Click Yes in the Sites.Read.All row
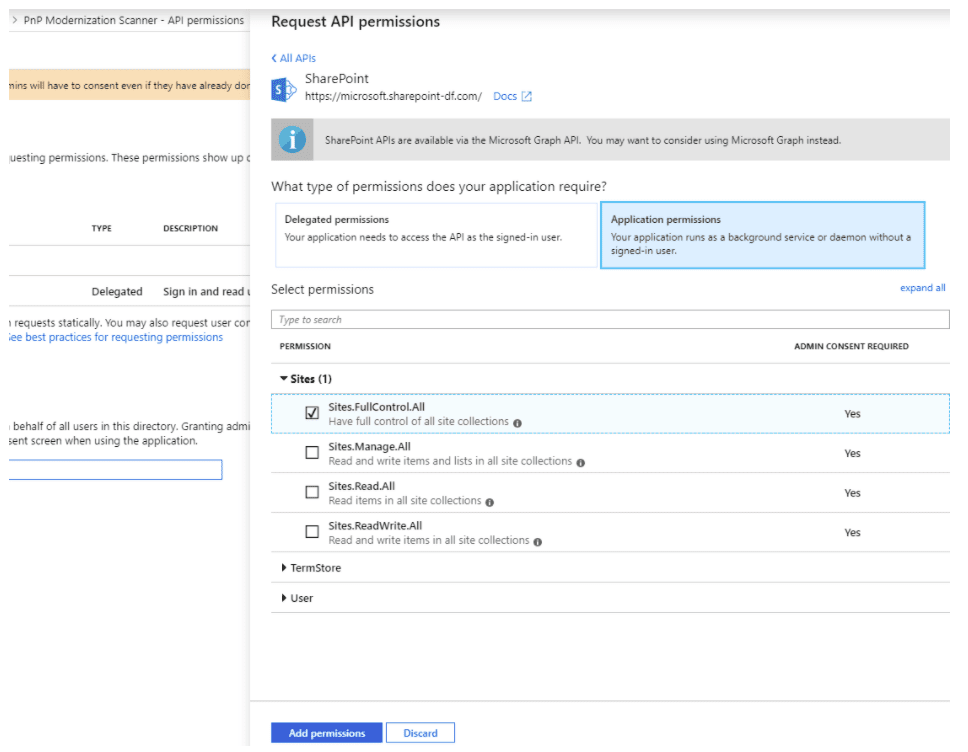Screen dimensions: 968x752 click(853, 493)
